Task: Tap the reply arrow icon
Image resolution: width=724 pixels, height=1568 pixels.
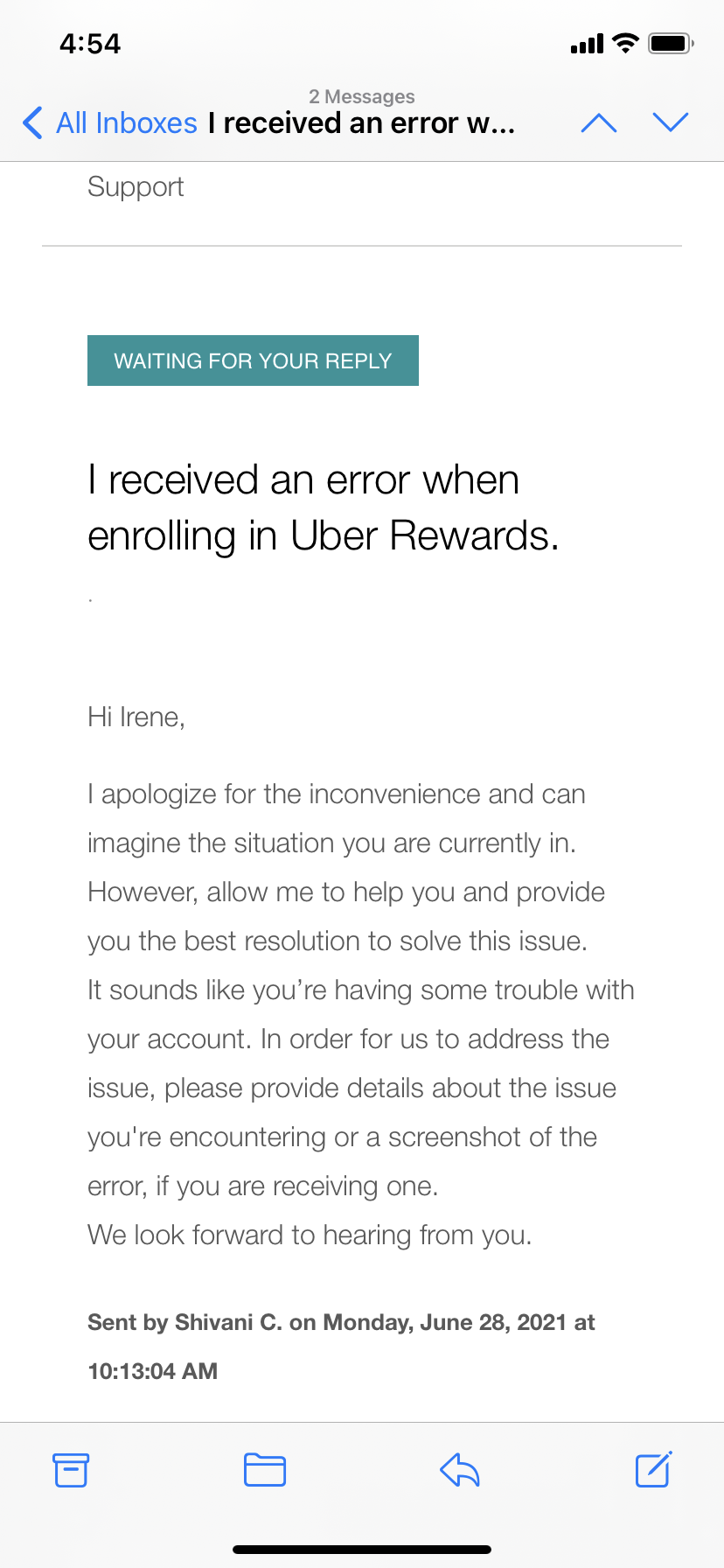Action: click(460, 1470)
